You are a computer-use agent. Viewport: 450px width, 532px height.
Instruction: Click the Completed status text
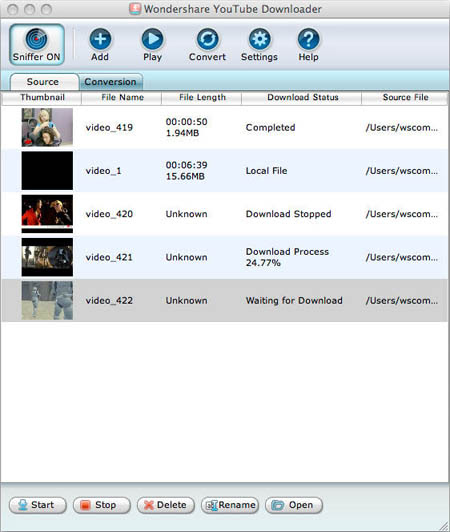pyautogui.click(x=270, y=128)
